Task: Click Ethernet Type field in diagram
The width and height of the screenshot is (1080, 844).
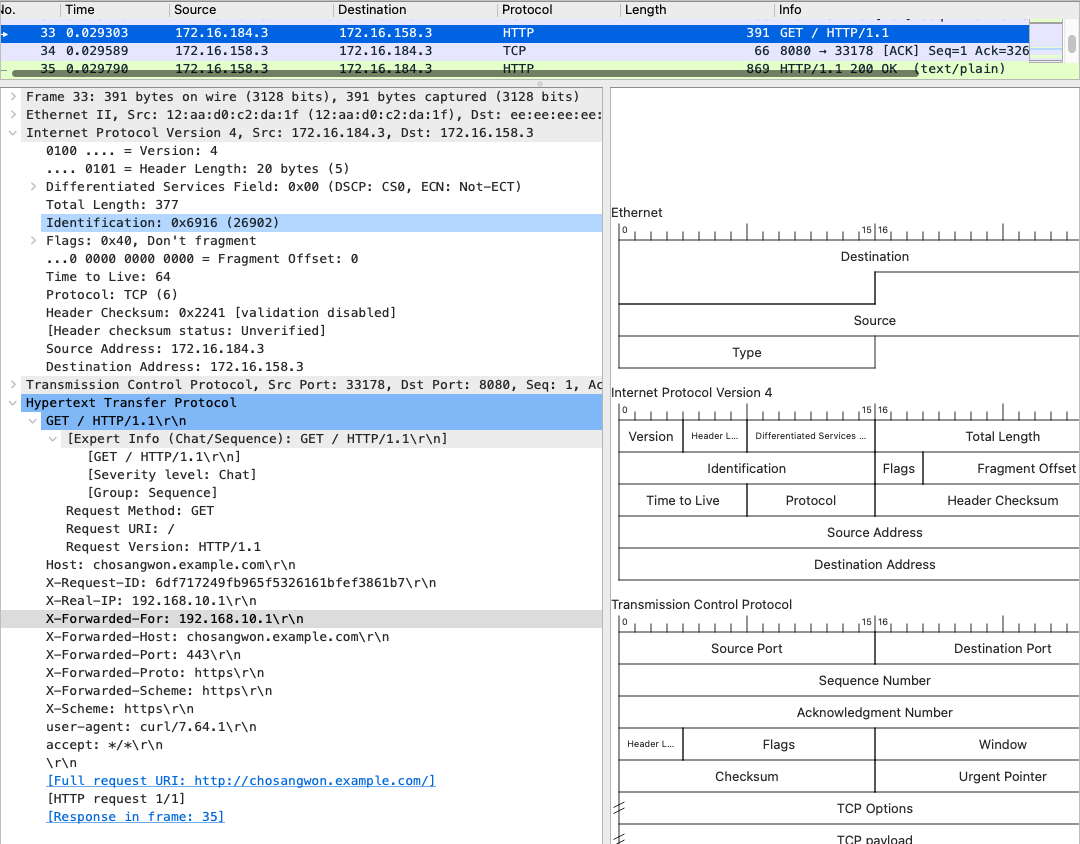Action: tap(747, 352)
